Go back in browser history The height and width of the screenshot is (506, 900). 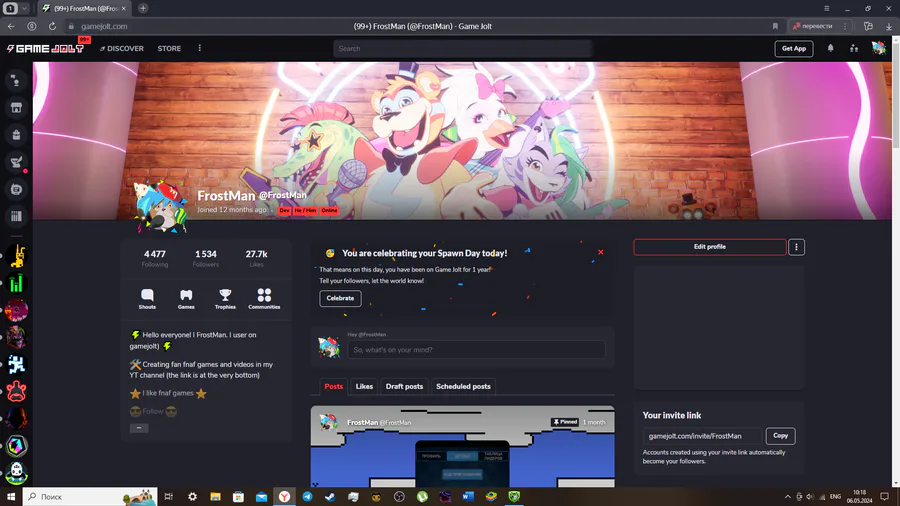[x=11, y=26]
